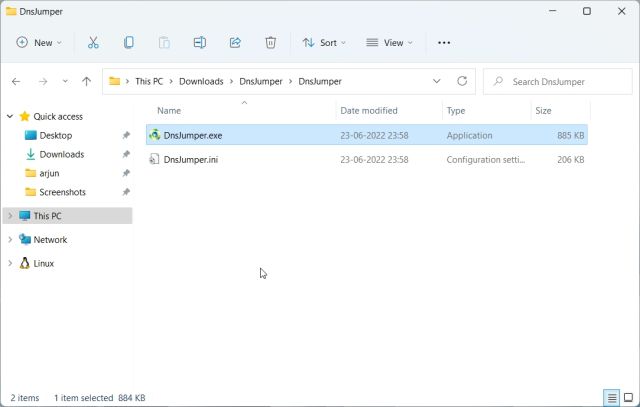640x407 pixels.
Task: Go back with the Back arrow
Action: click(16, 82)
